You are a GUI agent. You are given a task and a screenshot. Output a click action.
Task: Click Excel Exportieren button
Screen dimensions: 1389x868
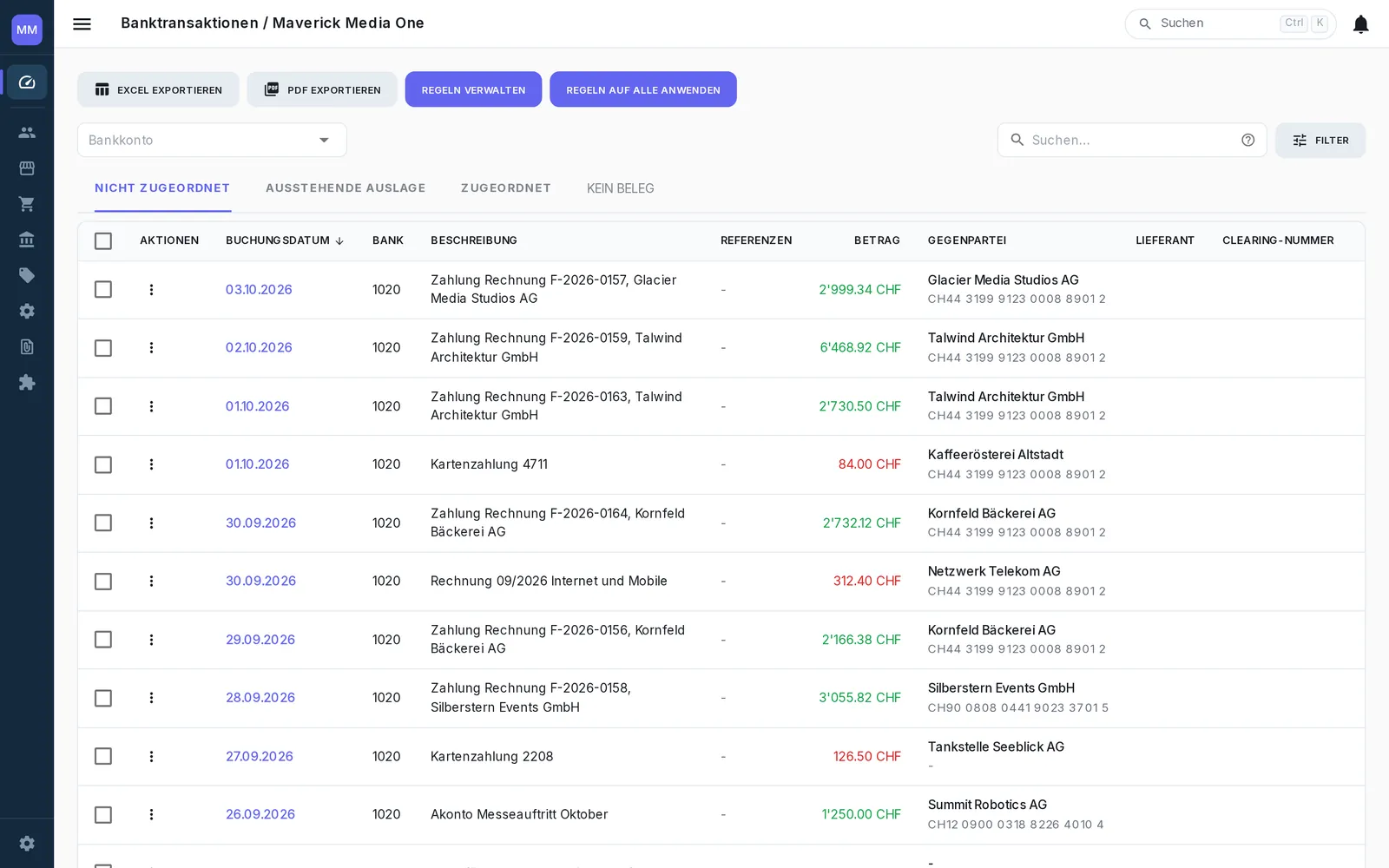158,89
